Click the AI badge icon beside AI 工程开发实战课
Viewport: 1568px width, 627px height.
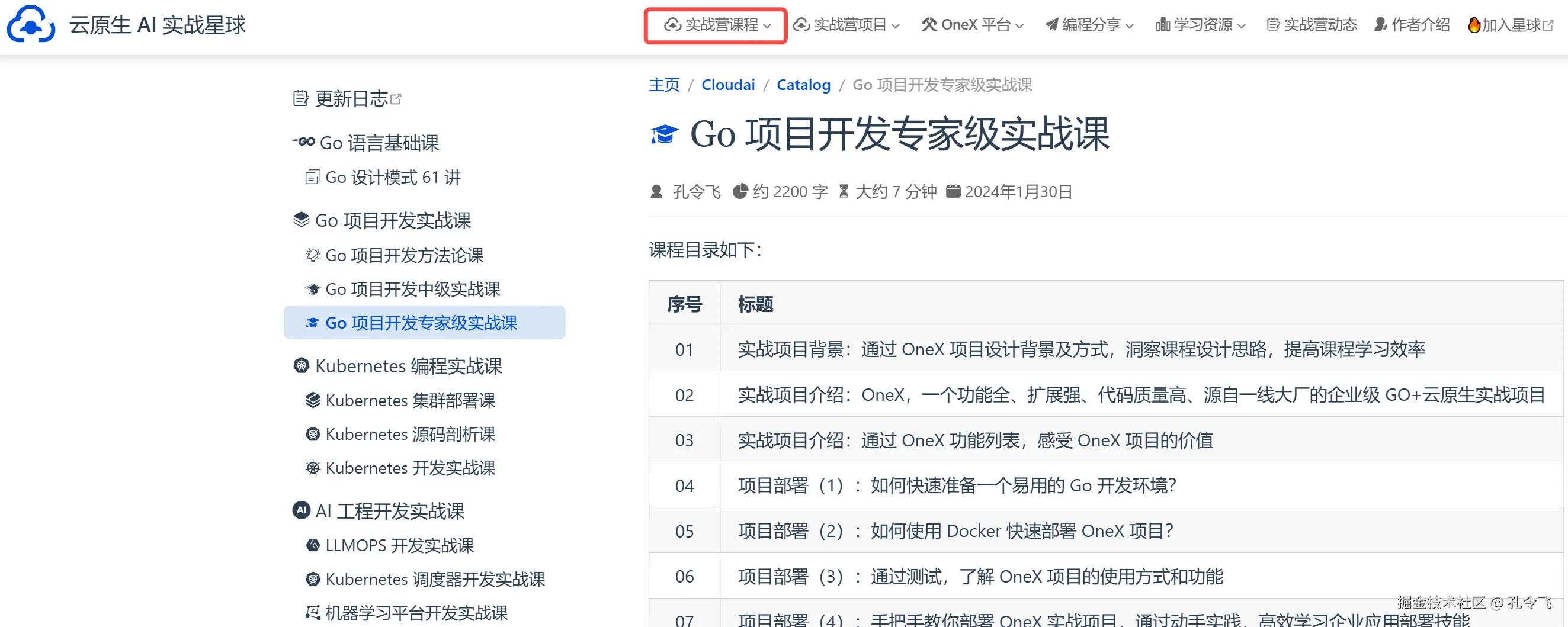click(x=302, y=510)
